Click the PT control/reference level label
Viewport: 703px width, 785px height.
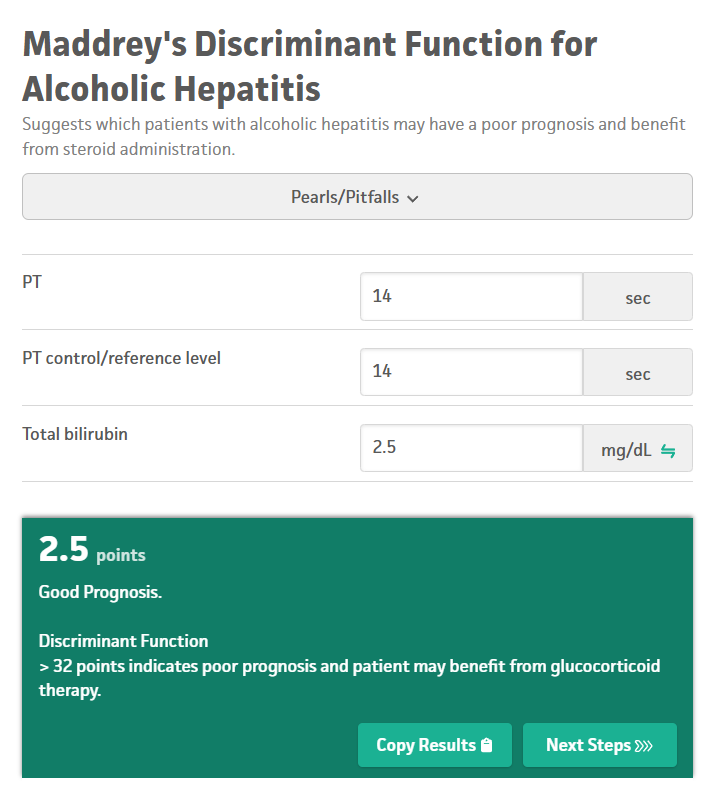(x=121, y=358)
